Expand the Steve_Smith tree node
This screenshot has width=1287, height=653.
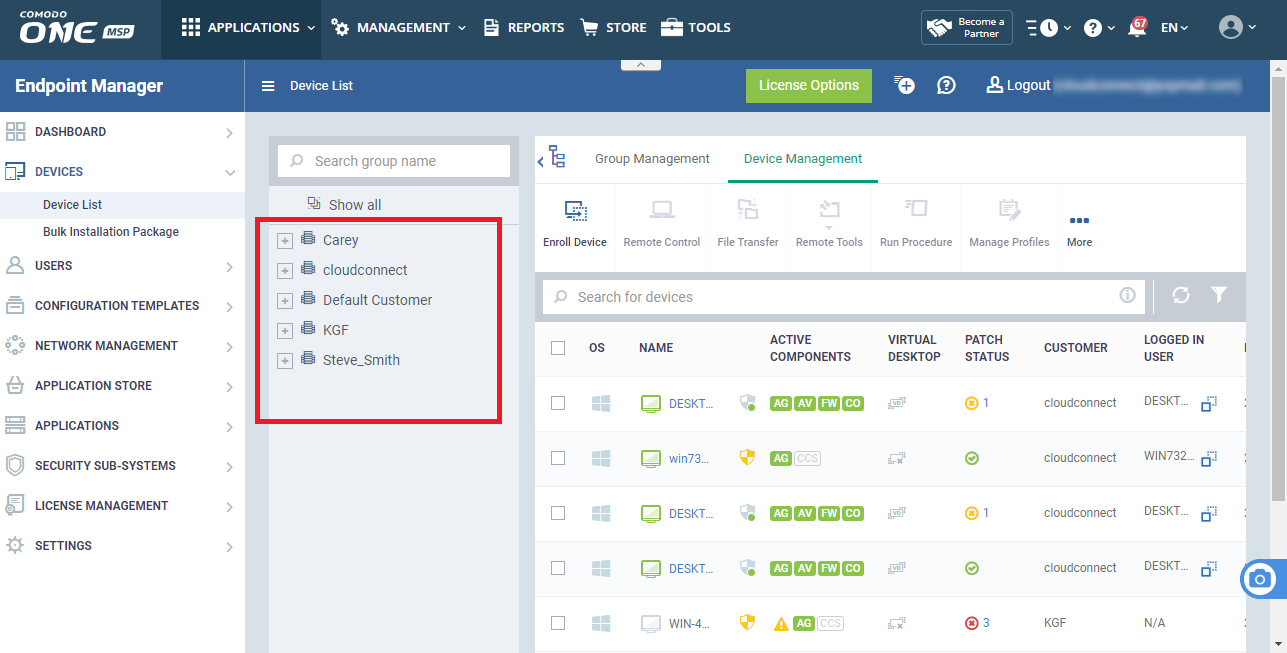[x=285, y=361]
